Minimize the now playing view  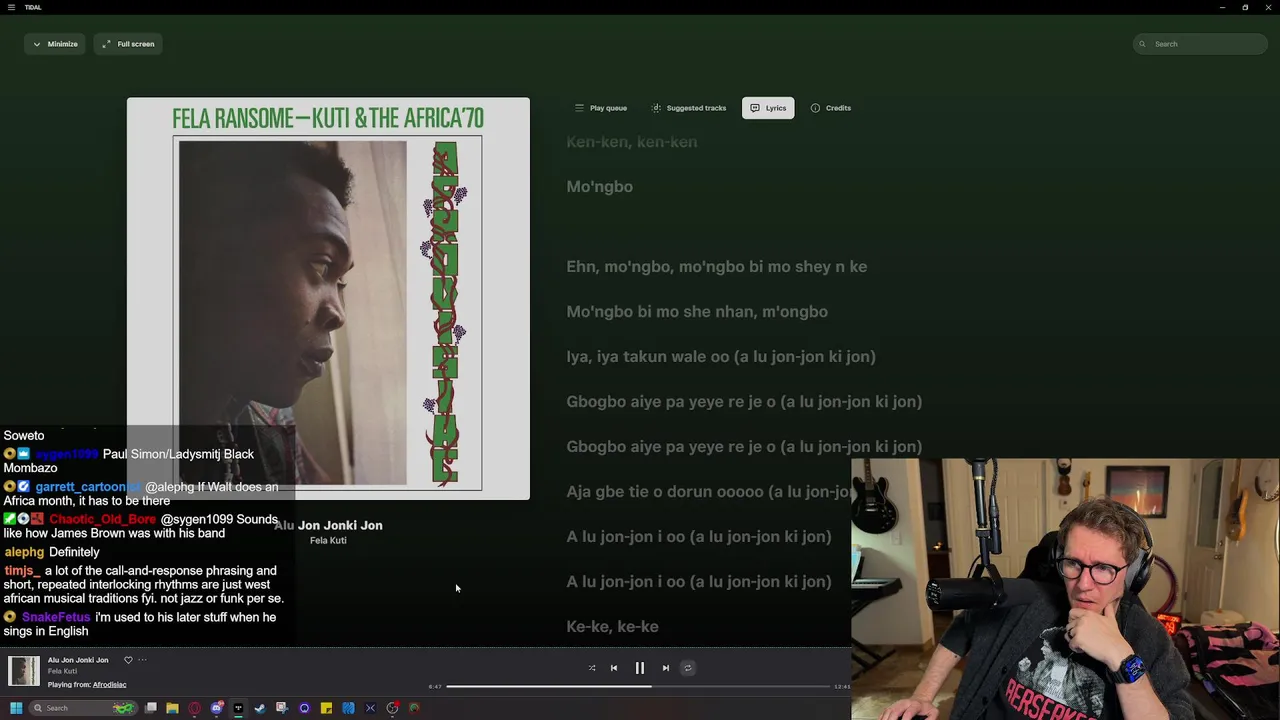55,44
